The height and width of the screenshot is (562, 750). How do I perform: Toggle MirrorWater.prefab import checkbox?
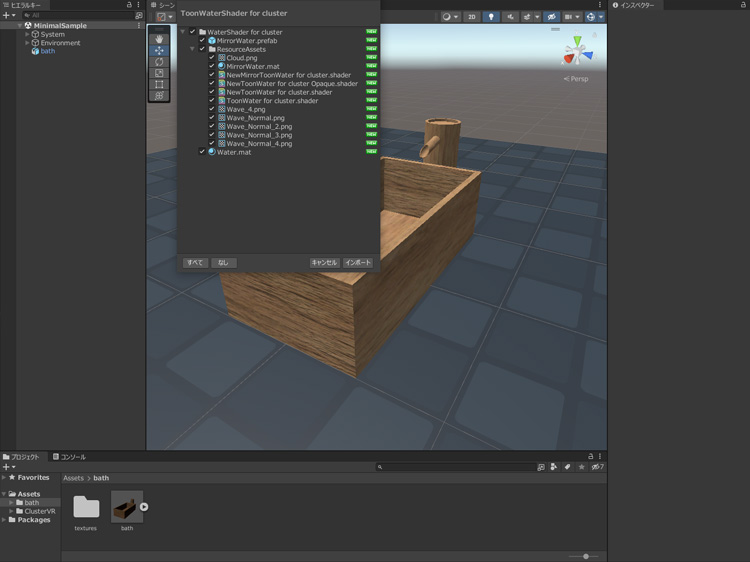(202, 41)
